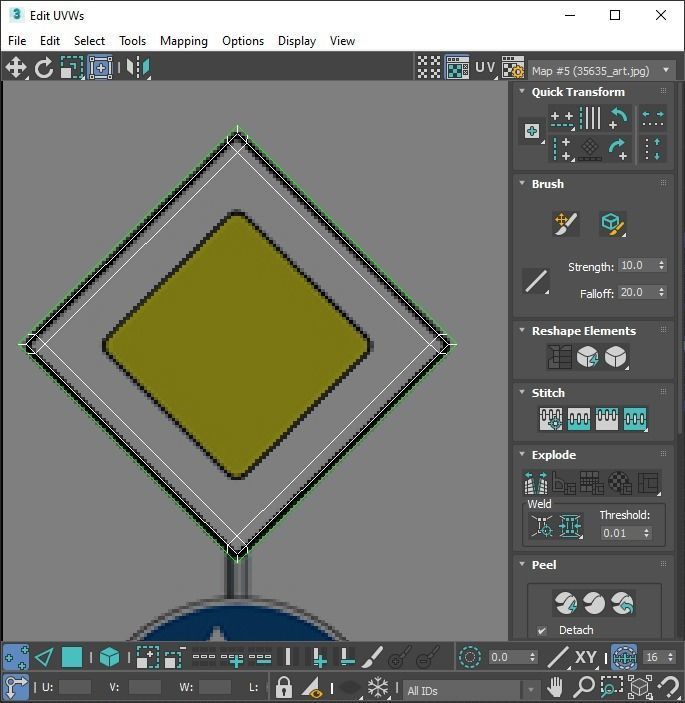Click Space Horizontally icon
685x703 pixels.
[x=653, y=118]
